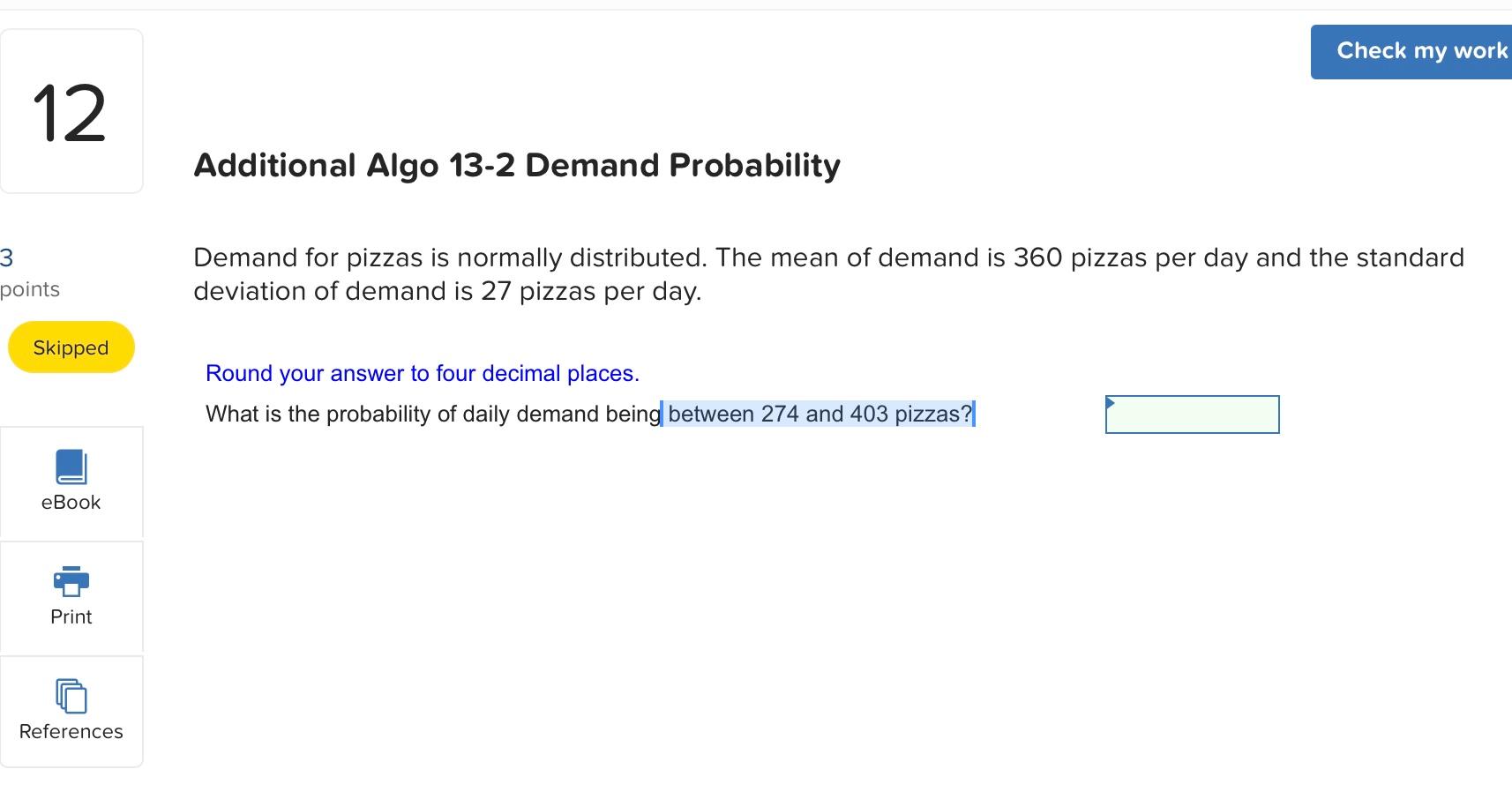Click the Print sidebar label
The height and width of the screenshot is (799, 1512).
click(x=71, y=616)
